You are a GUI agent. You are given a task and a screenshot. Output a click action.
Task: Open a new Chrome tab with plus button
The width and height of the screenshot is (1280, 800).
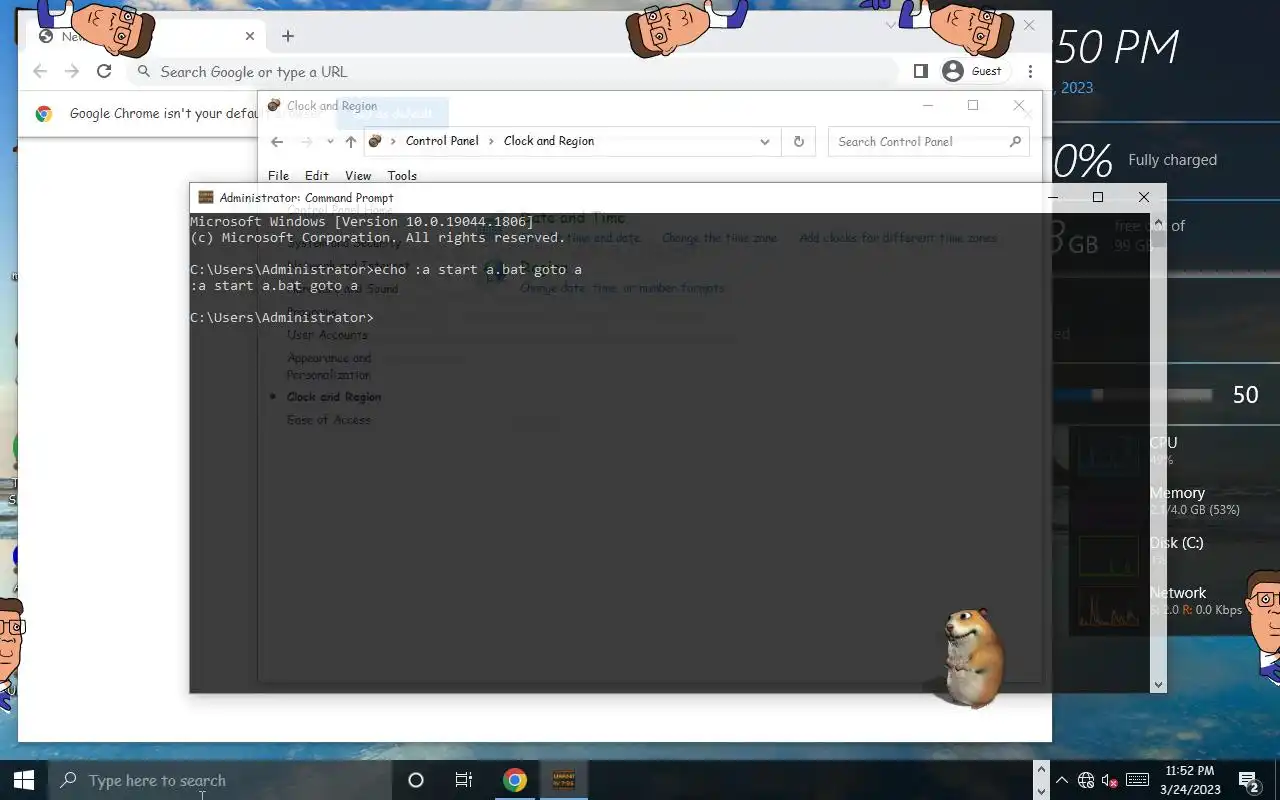288,36
